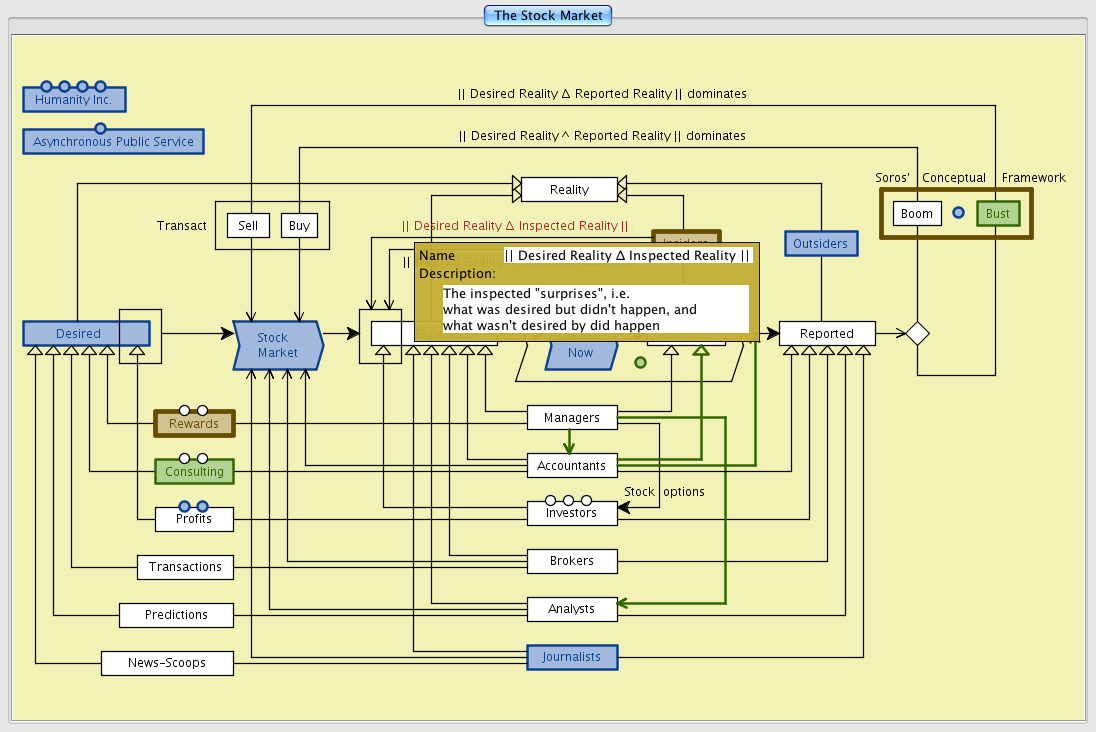Select the Asynchronous Public Service node
The height and width of the screenshot is (732, 1096).
pos(113,142)
